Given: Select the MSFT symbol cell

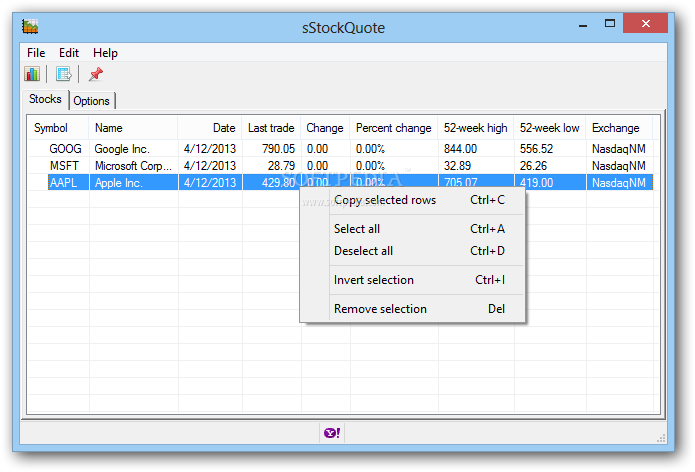Looking at the screenshot, I should [x=64, y=166].
